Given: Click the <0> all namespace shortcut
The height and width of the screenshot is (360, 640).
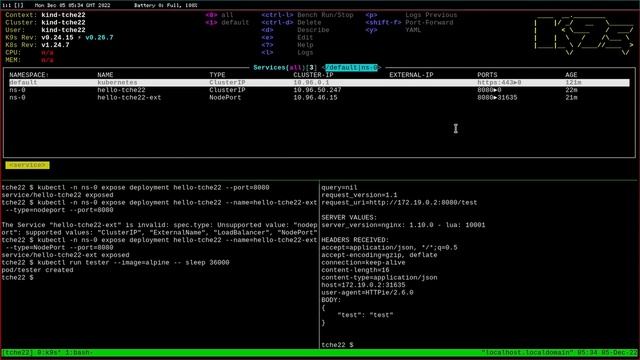Looking at the screenshot, I should pos(219,15).
